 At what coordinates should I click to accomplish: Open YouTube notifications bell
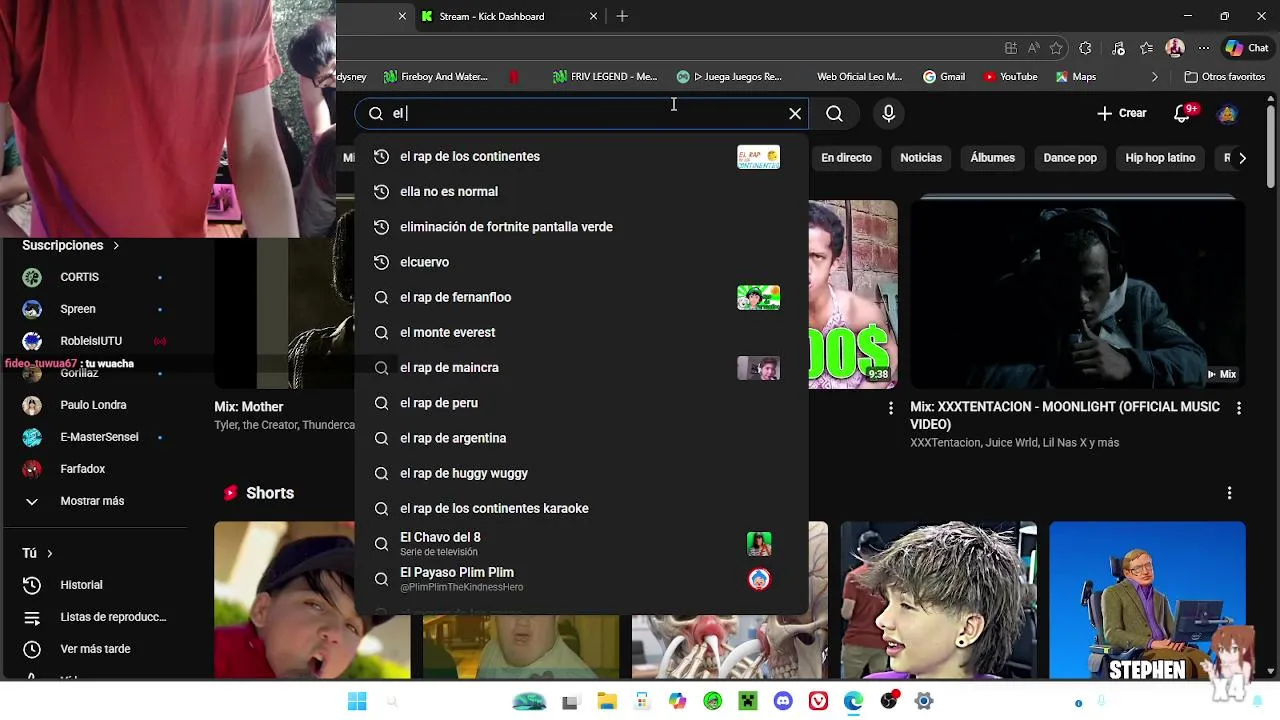click(x=1183, y=113)
